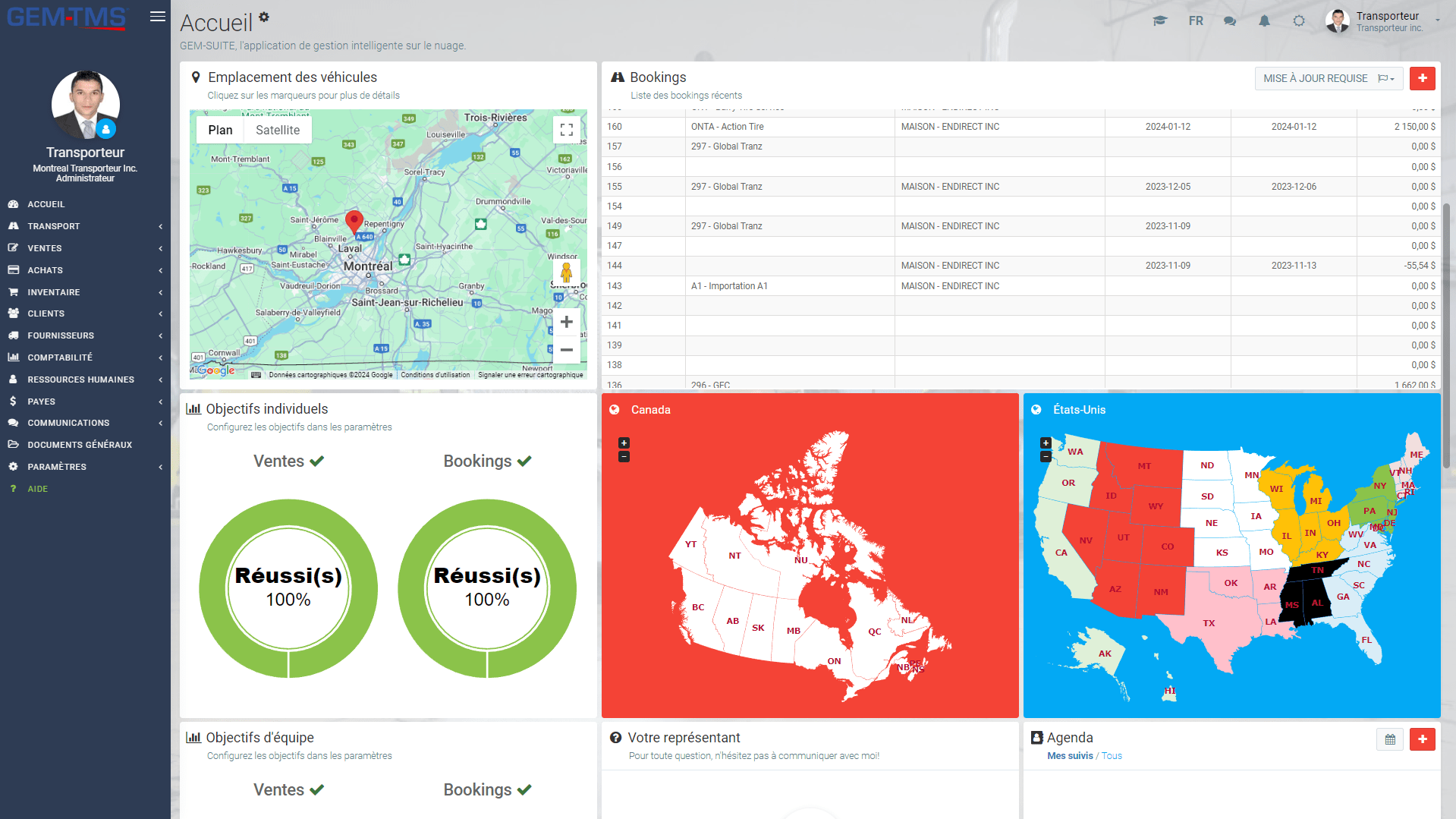Expand the Transport sidebar menu
The height and width of the screenshot is (819, 1456).
pyautogui.click(x=85, y=226)
